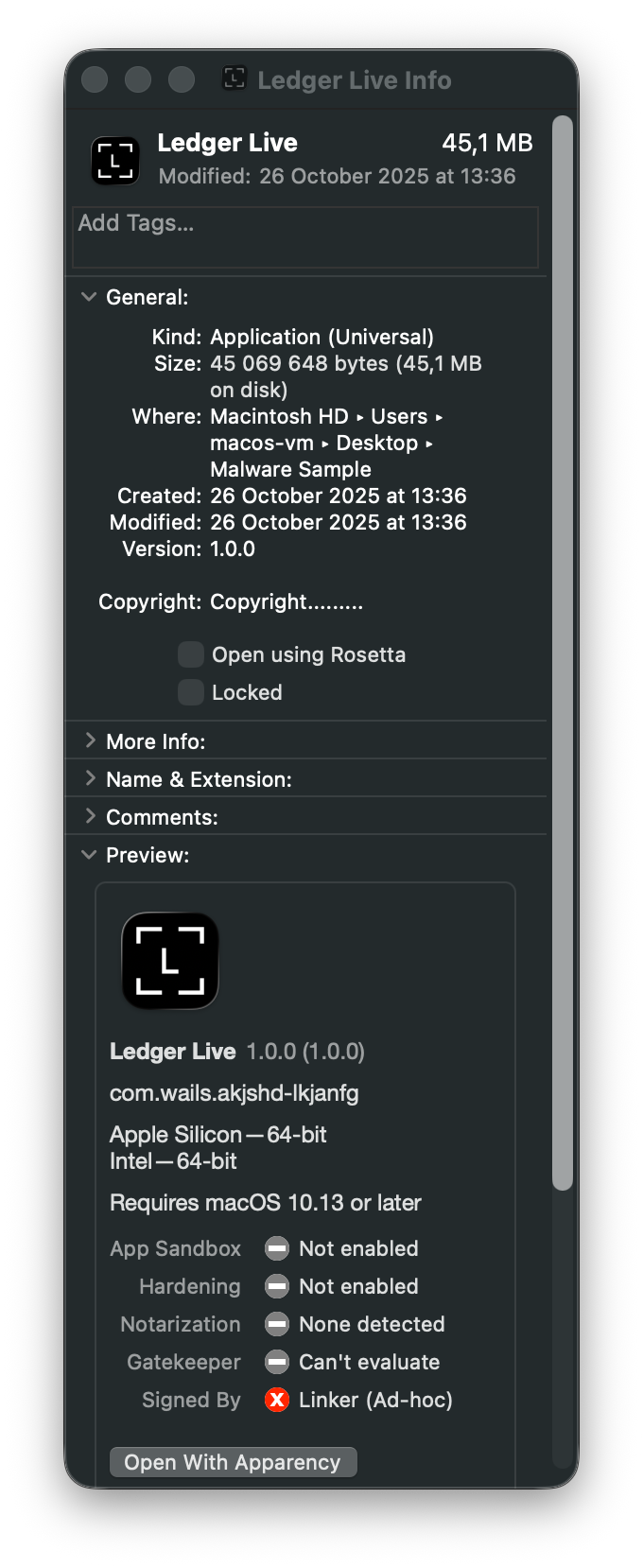This screenshot has width=643, height=1568.
Task: Click the Ledger Live app icon in header
Action: tap(114, 161)
